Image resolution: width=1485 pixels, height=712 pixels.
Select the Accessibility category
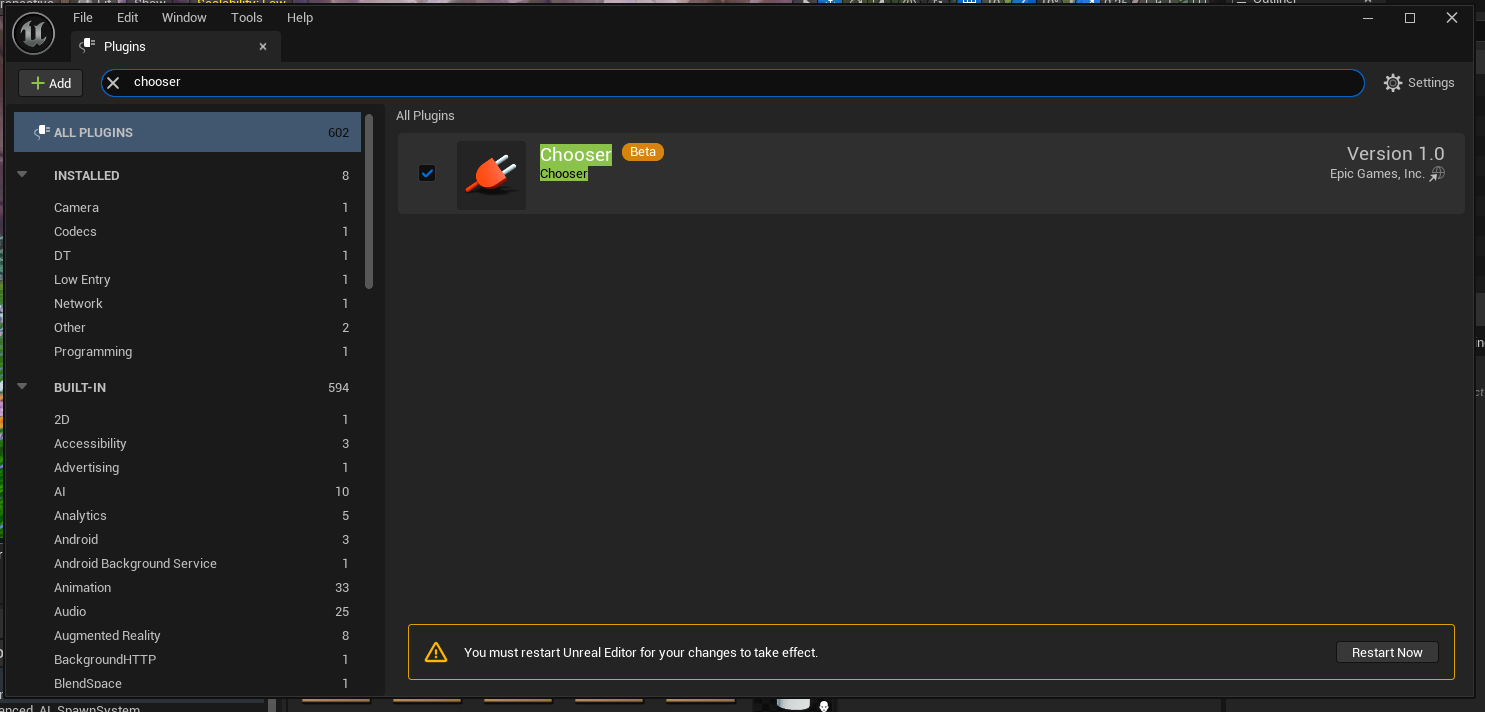187,443
